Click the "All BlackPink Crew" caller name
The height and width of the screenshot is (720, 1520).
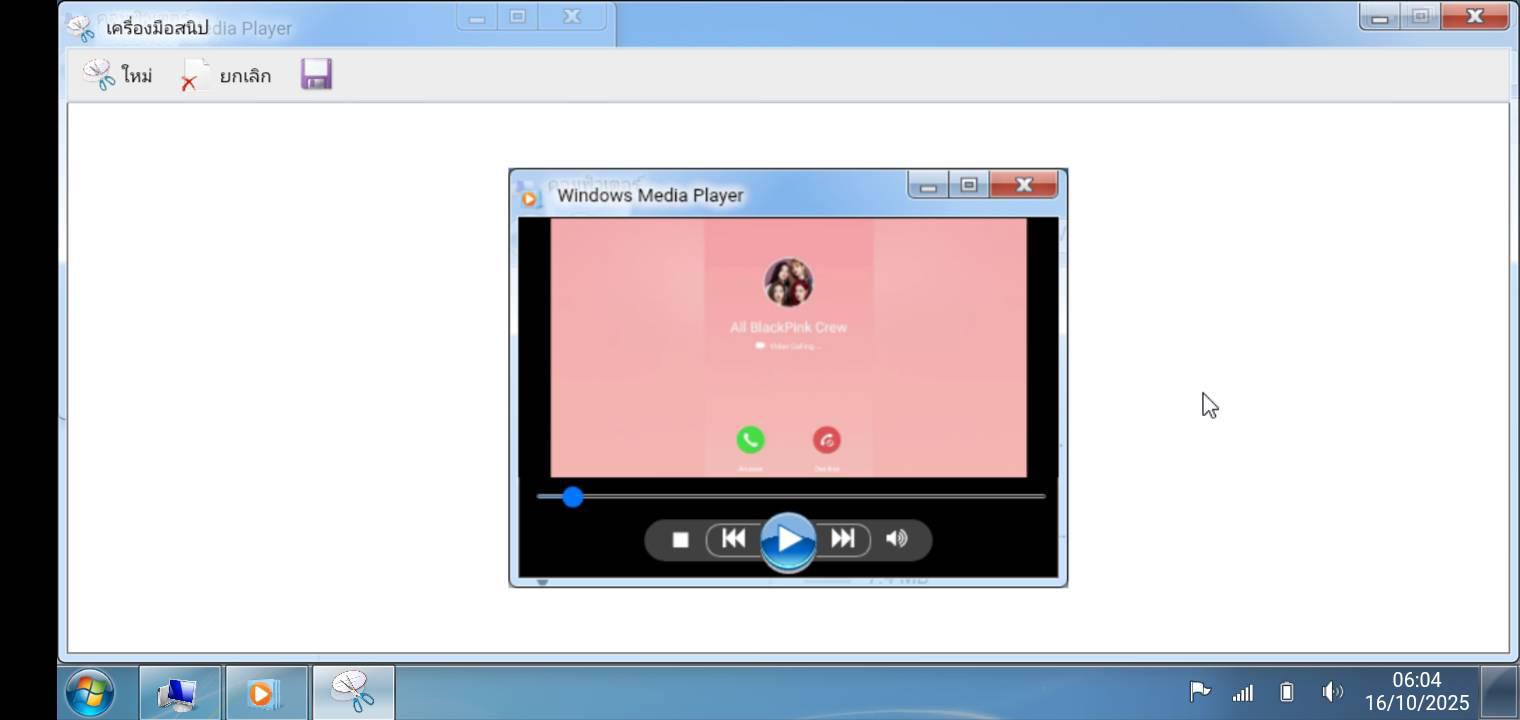pyautogui.click(x=788, y=327)
